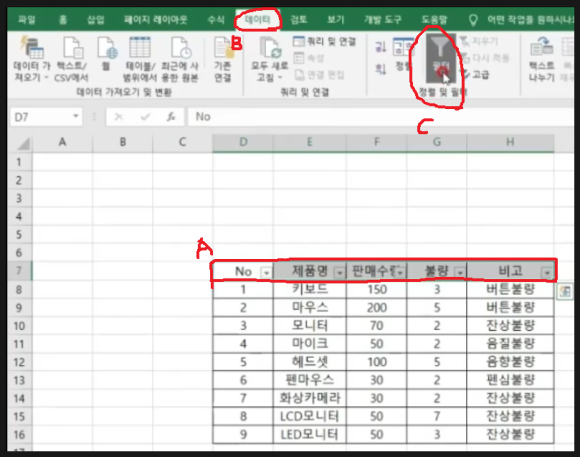580x457 pixels.
Task: Click the confirm checkmark in formula bar
Action: coord(145,117)
